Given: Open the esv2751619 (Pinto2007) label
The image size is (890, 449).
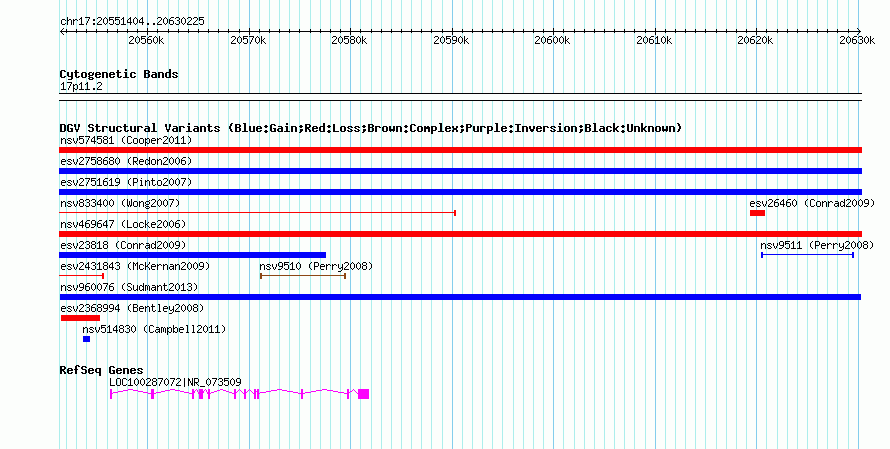Looking at the screenshot, I should tap(126, 182).
